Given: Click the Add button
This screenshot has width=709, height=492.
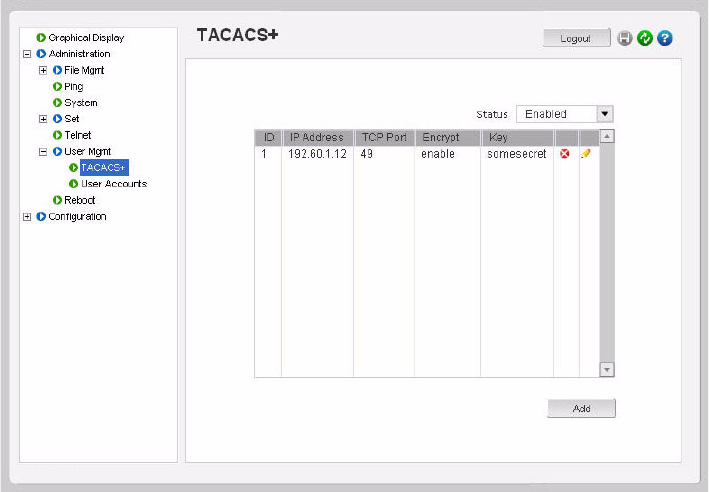Looking at the screenshot, I should (x=581, y=408).
